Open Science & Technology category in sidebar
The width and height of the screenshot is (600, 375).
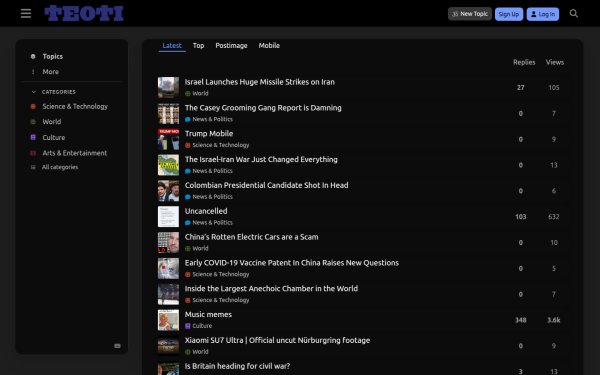pyautogui.click(x=75, y=106)
